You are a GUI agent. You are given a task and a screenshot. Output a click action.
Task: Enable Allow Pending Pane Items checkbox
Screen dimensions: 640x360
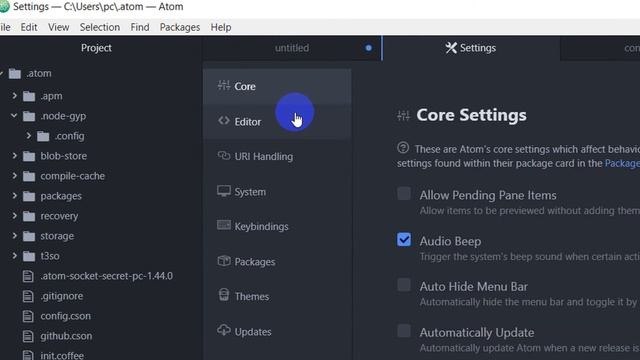point(404,193)
